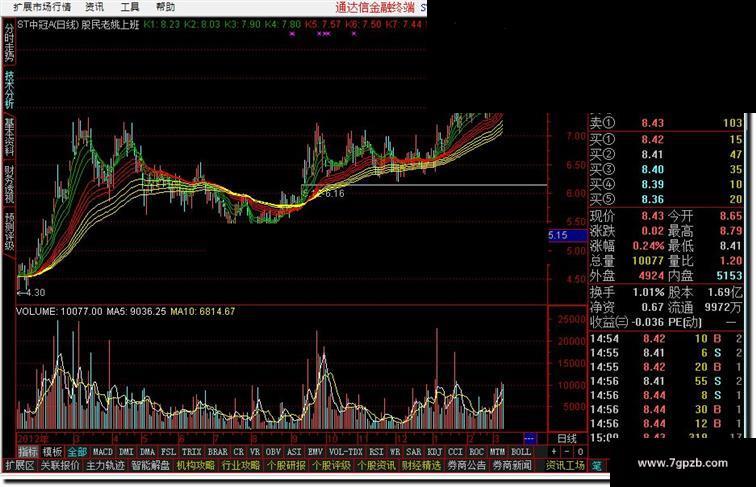Show the BOLL indicator
This screenshot has width=756, height=487.
pyautogui.click(x=521, y=452)
